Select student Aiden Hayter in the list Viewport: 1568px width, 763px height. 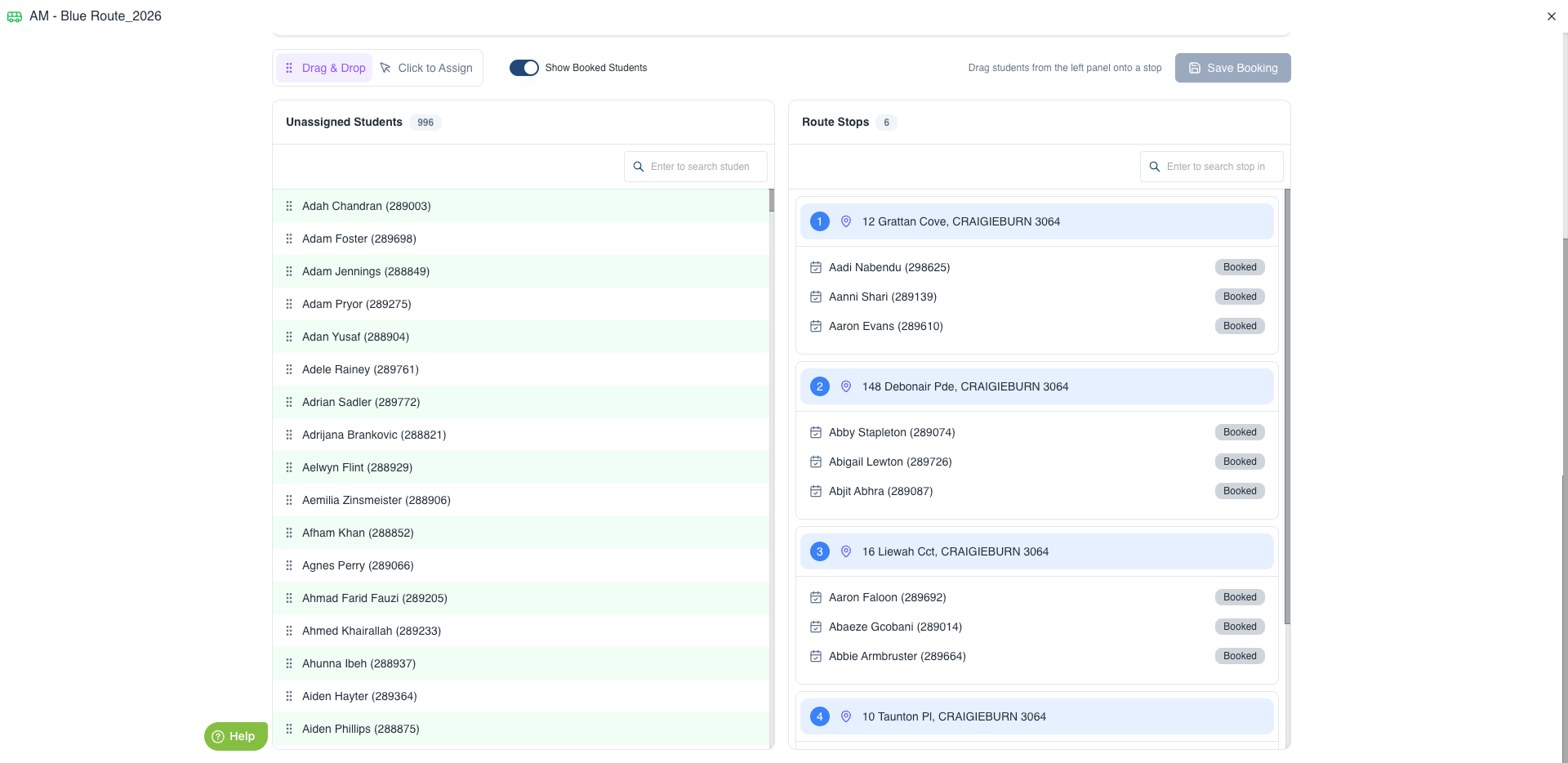pos(359,696)
